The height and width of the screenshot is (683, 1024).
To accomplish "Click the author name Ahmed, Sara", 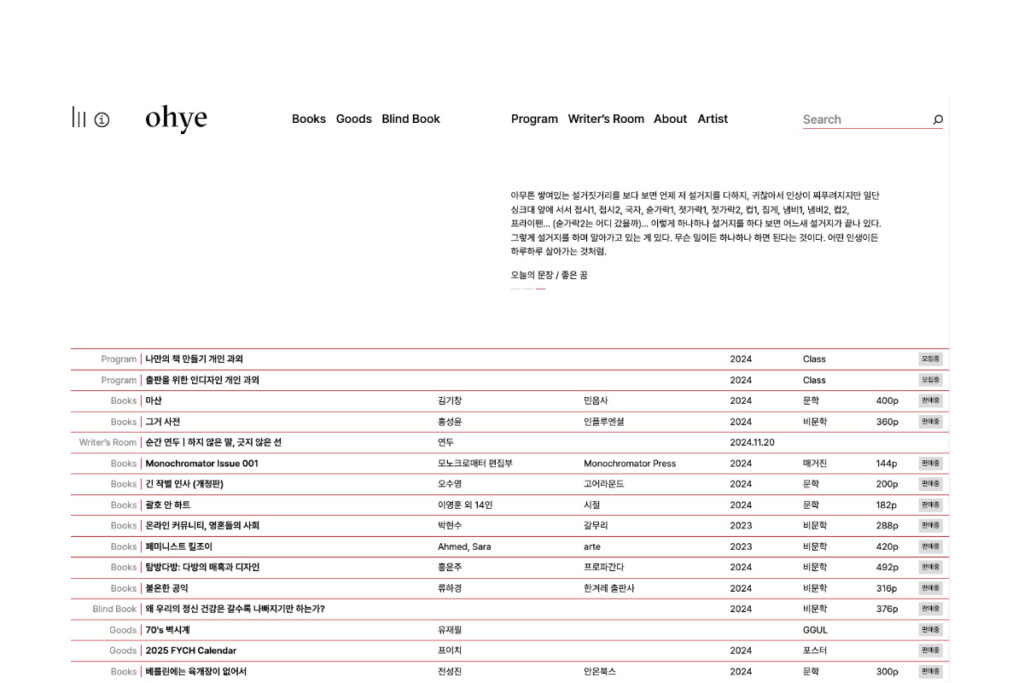I will tap(464, 547).
